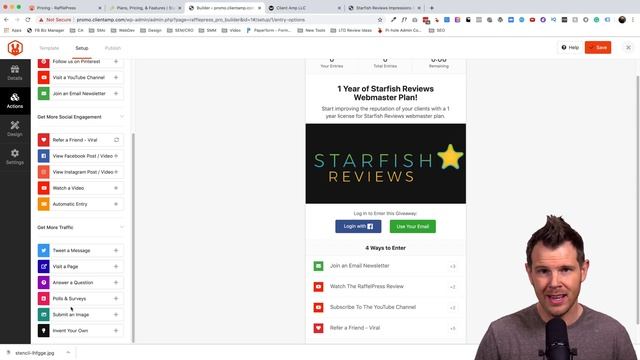The width and height of the screenshot is (640, 360).
Task: Open the Help button
Action: 570,47
